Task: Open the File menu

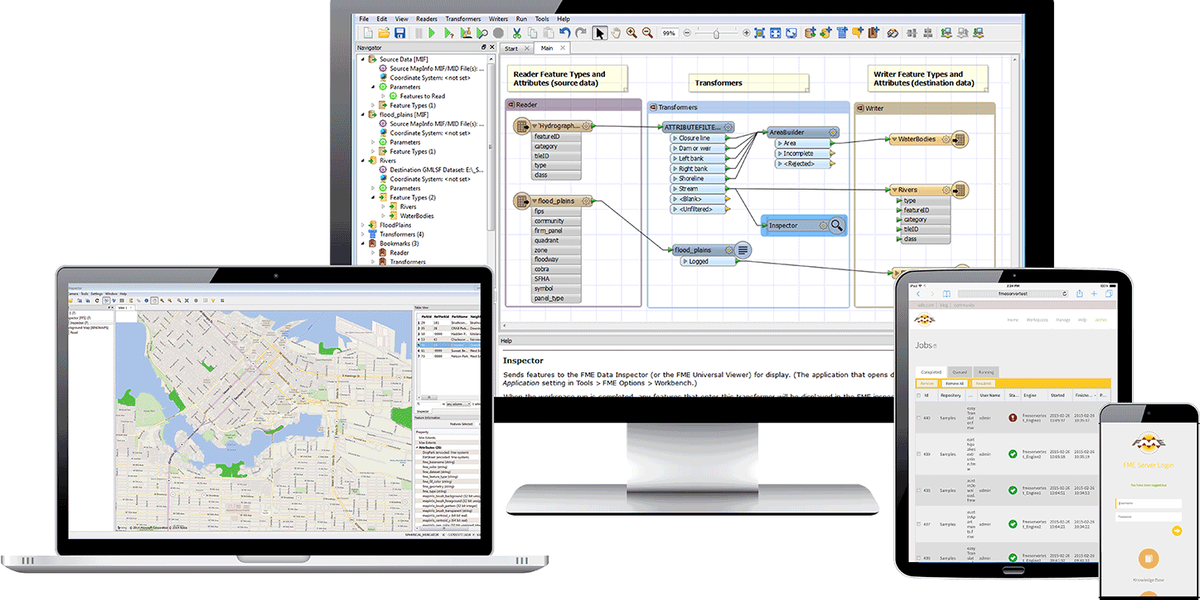Action: point(364,19)
